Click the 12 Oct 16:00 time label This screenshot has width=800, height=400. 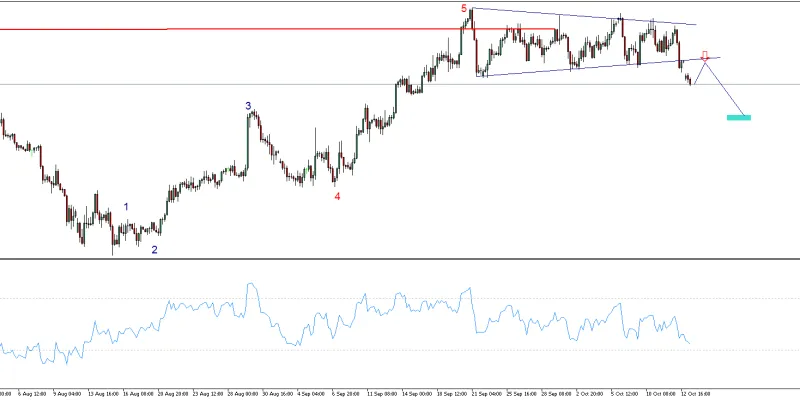694,394
